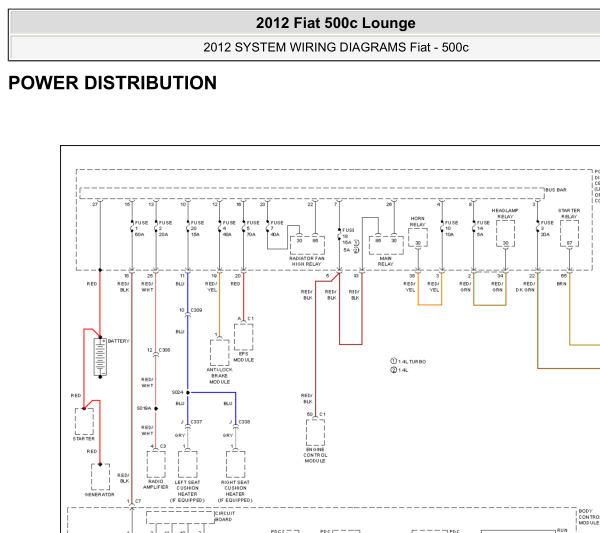Click the "POWER DISTRIBUTION" heading
This screenshot has height=533, width=600.
pos(112,83)
